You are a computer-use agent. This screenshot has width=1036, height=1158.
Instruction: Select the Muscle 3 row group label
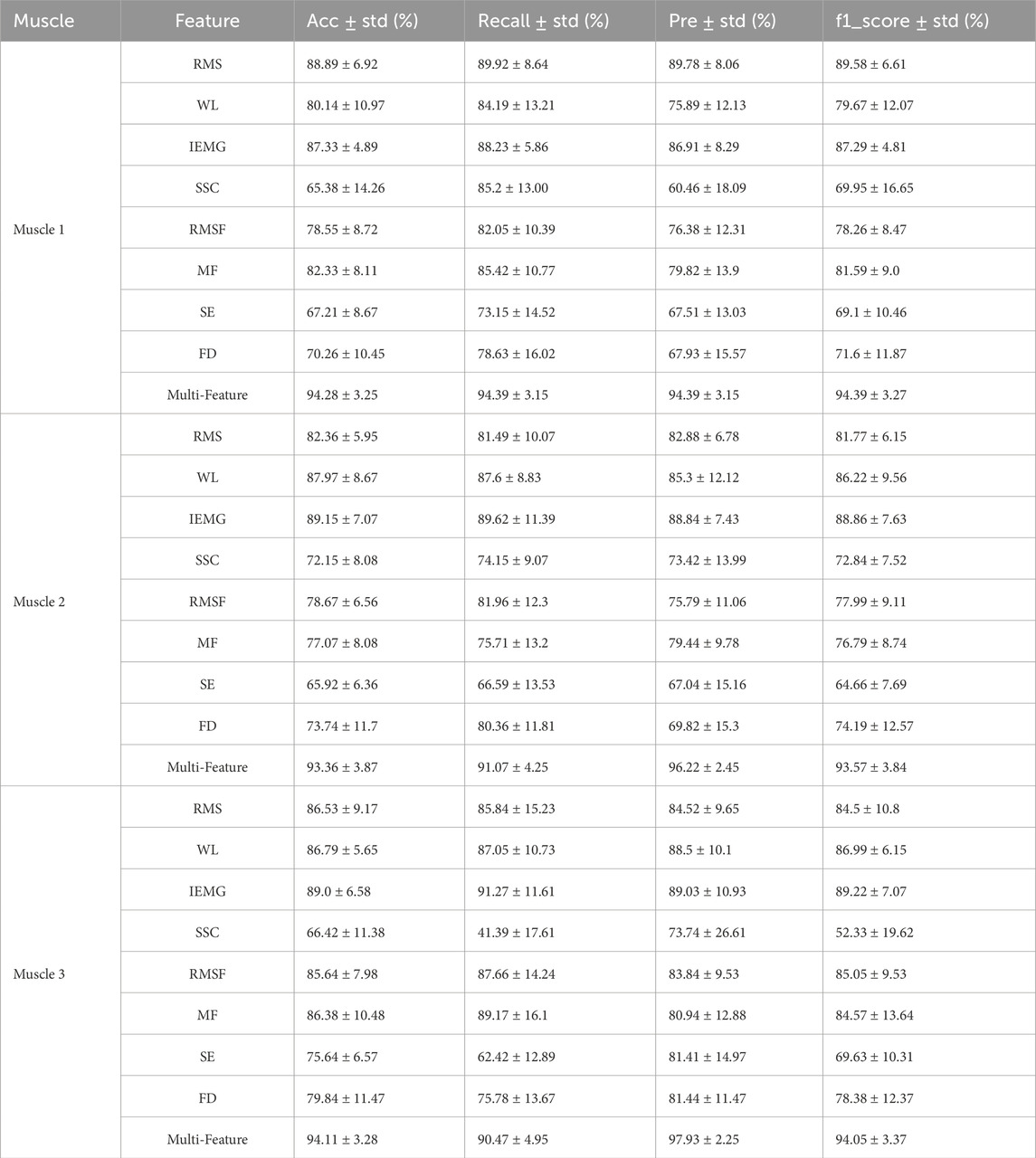pos(39,974)
